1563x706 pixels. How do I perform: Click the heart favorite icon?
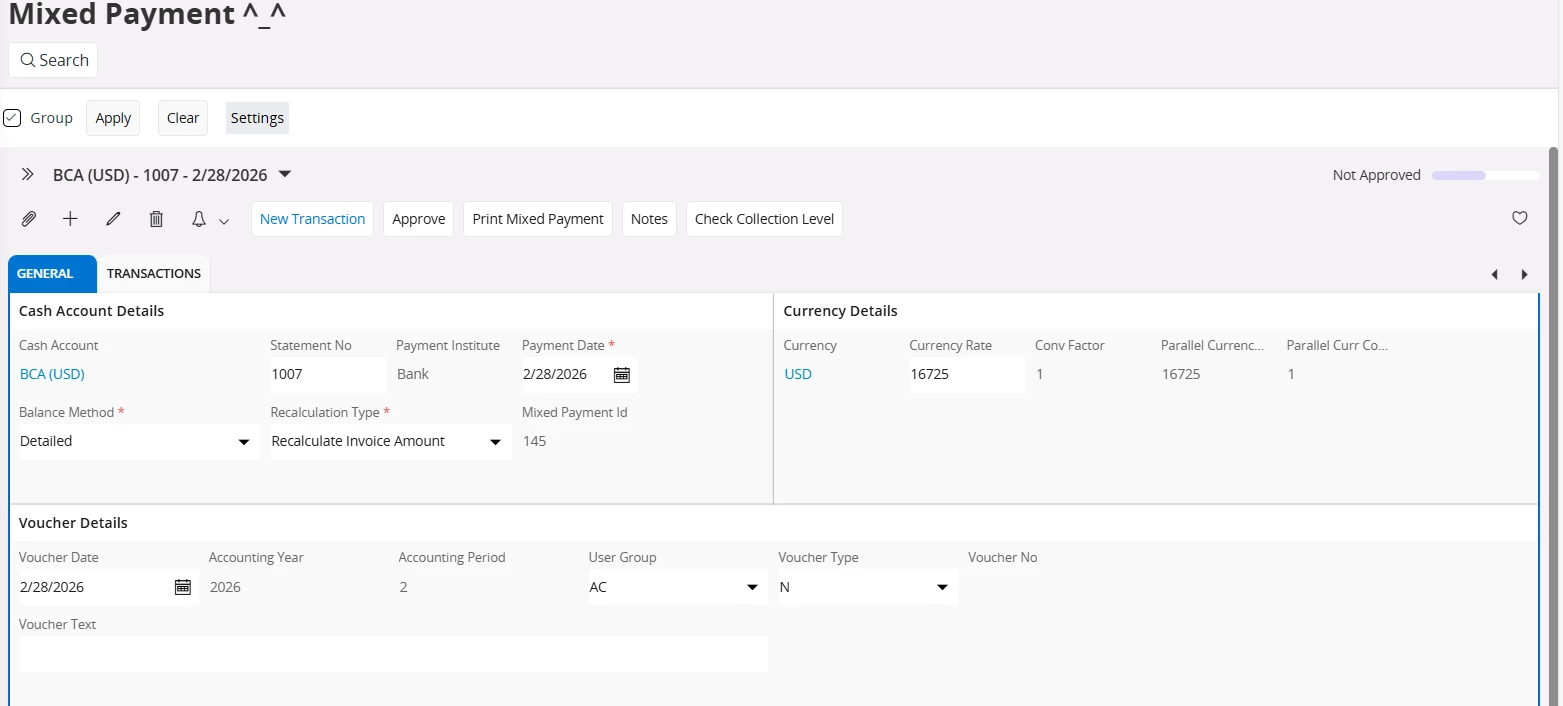[1519, 218]
